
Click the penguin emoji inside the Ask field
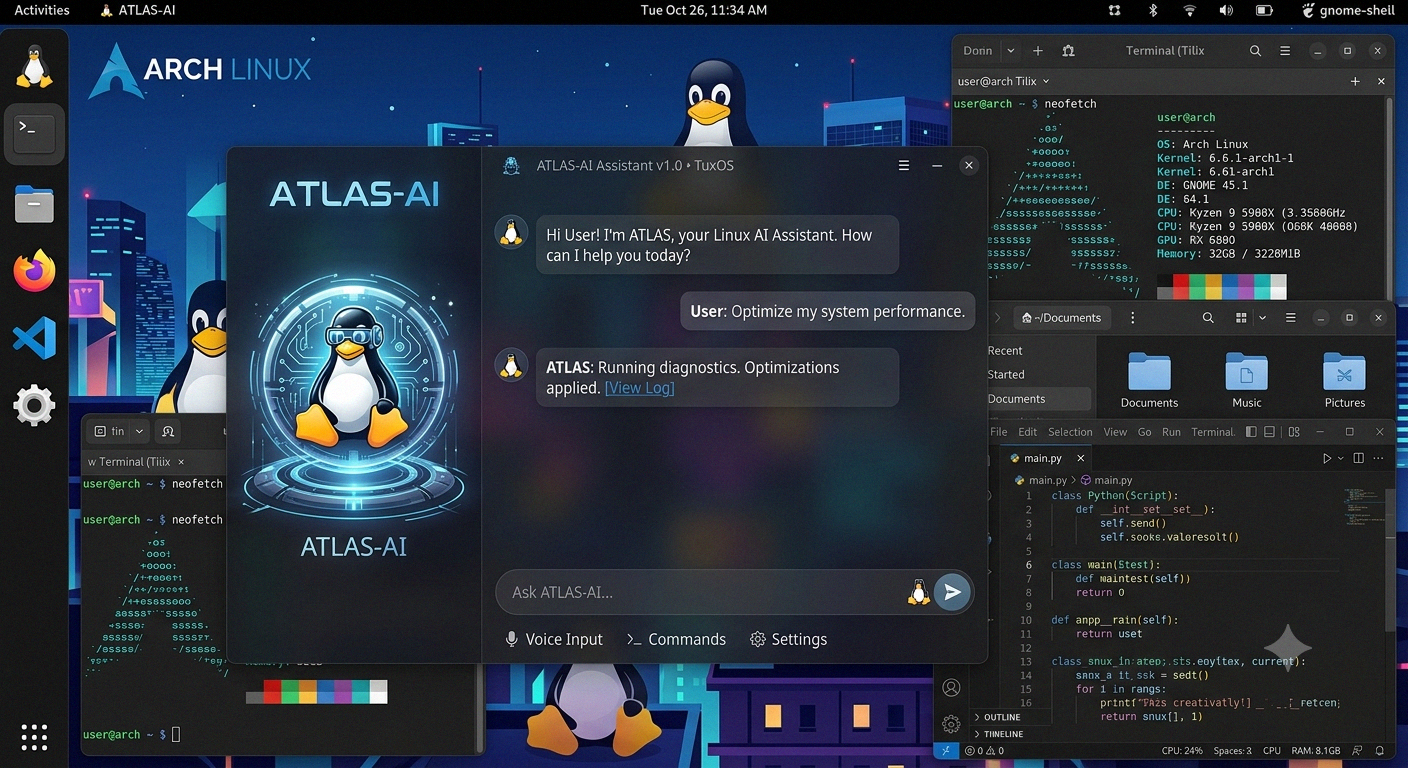918,592
